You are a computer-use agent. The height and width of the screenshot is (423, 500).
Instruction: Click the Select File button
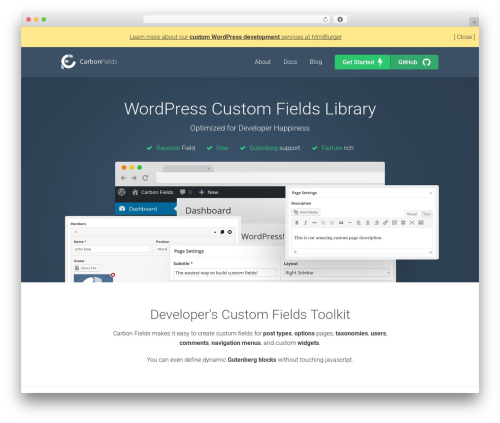click(x=86, y=268)
